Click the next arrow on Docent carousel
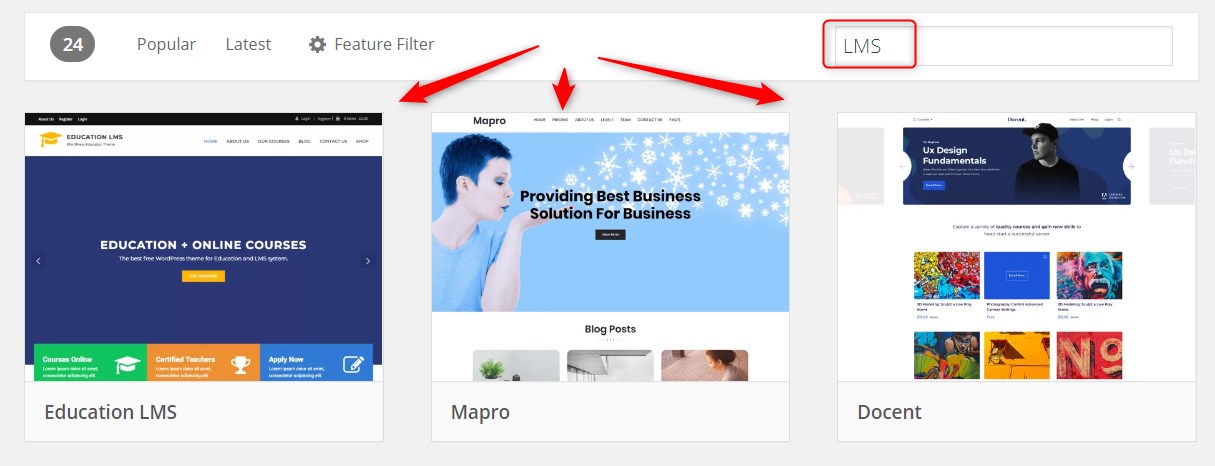1215x466 pixels. pos(1133,166)
